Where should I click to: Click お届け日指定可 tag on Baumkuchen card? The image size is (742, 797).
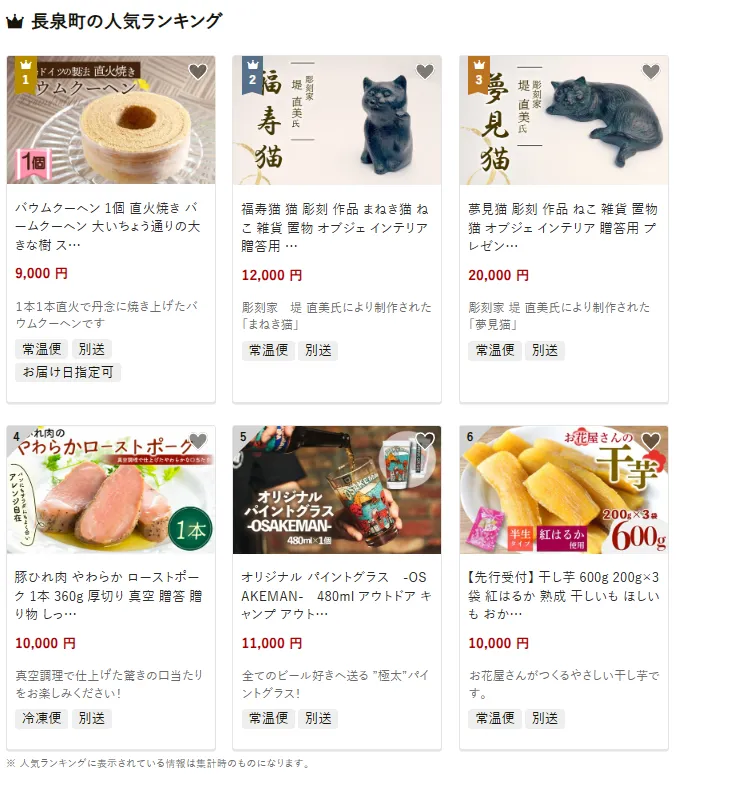(68, 372)
